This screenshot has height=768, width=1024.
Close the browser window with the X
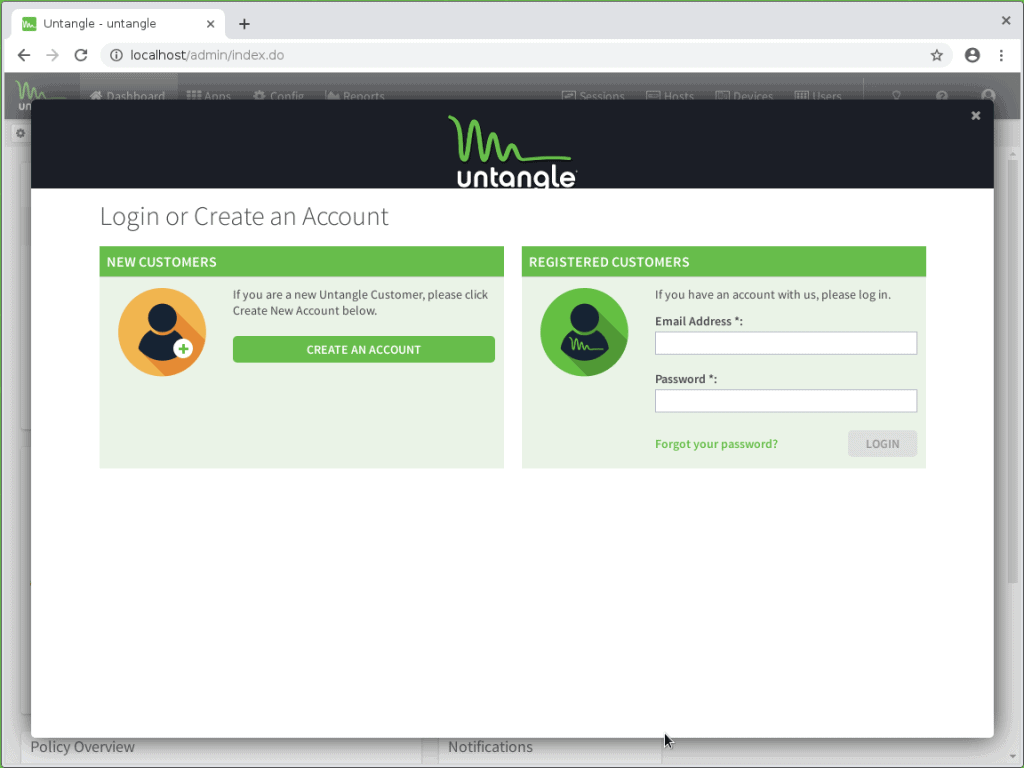pyautogui.click(x=1006, y=21)
